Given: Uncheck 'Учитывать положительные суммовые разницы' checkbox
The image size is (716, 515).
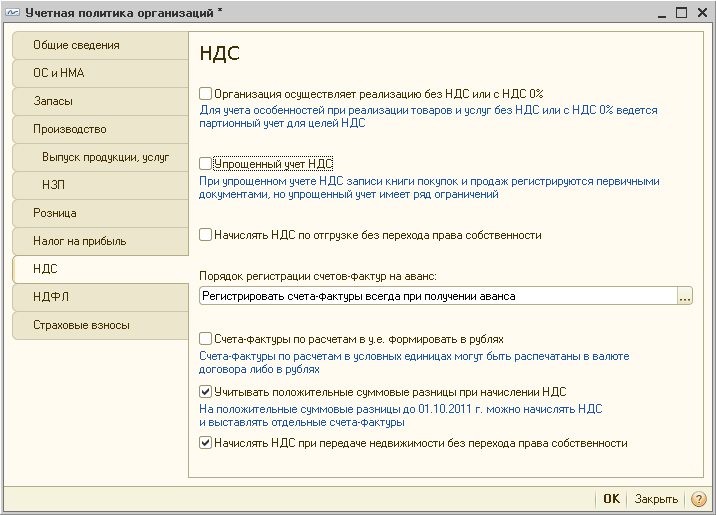Looking at the screenshot, I should 206,393.
